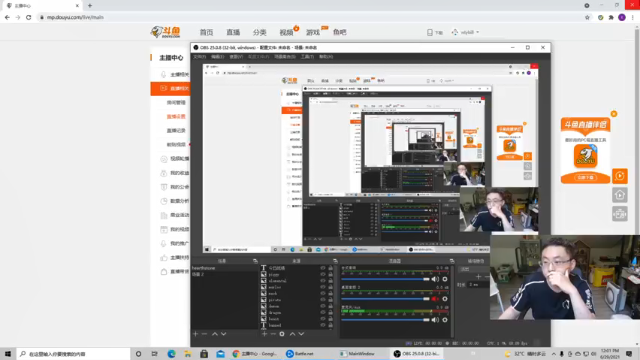Open Windows Start menu
Screen dimensions: 640x360
click(8, 353)
